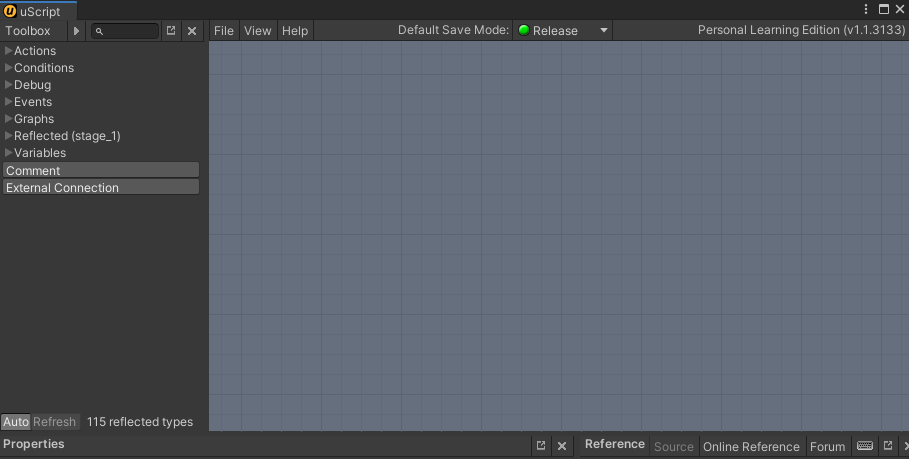Close the Toolbox panel with X
This screenshot has width=909, height=459.
pyautogui.click(x=192, y=31)
